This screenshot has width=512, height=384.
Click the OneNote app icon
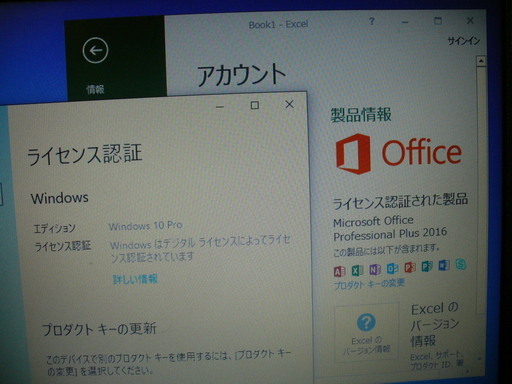(x=375, y=269)
